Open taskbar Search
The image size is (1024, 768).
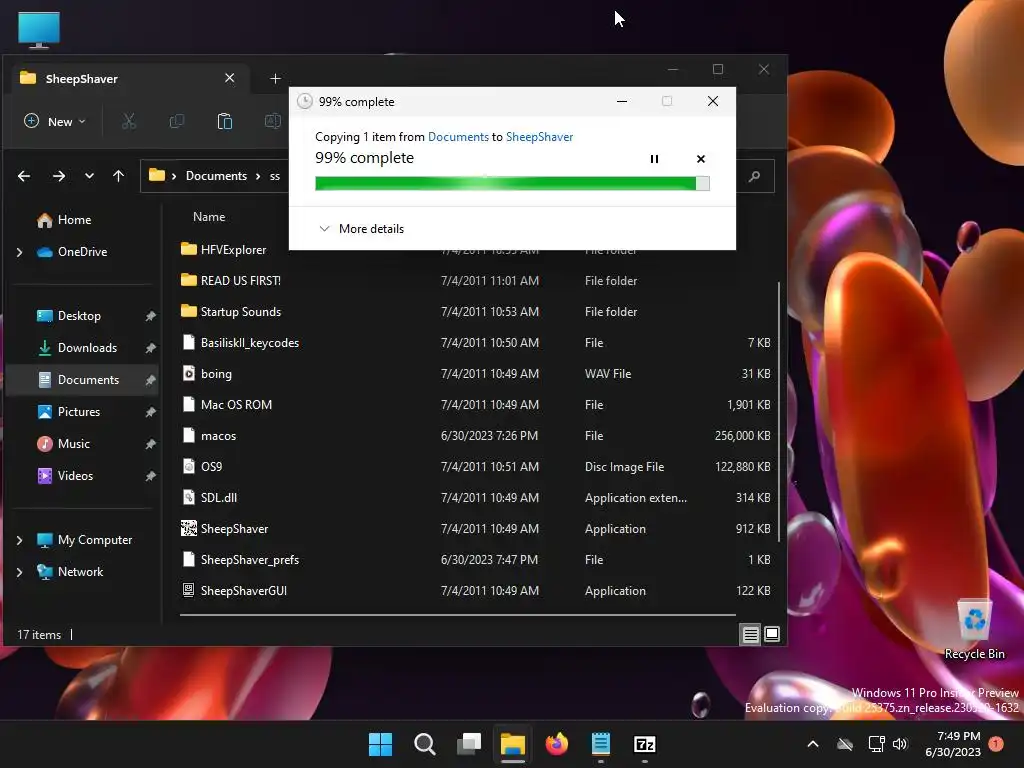[x=424, y=744]
